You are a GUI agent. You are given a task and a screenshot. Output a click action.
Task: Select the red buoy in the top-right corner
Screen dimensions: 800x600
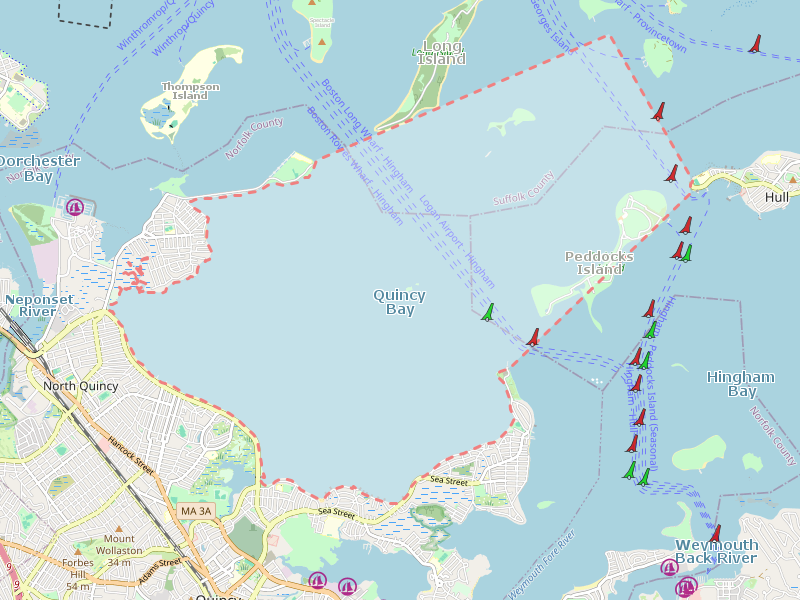point(755,44)
